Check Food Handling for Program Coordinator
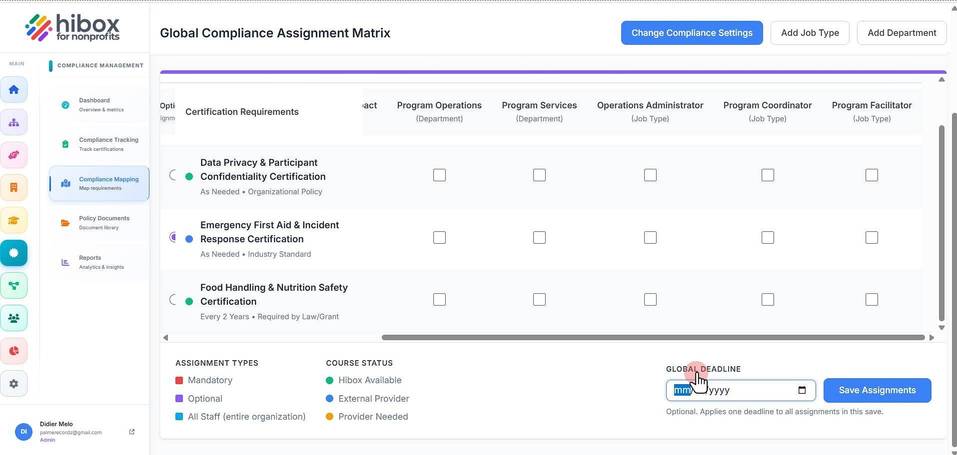Screen dimensions: 957x455 [x=768, y=299]
